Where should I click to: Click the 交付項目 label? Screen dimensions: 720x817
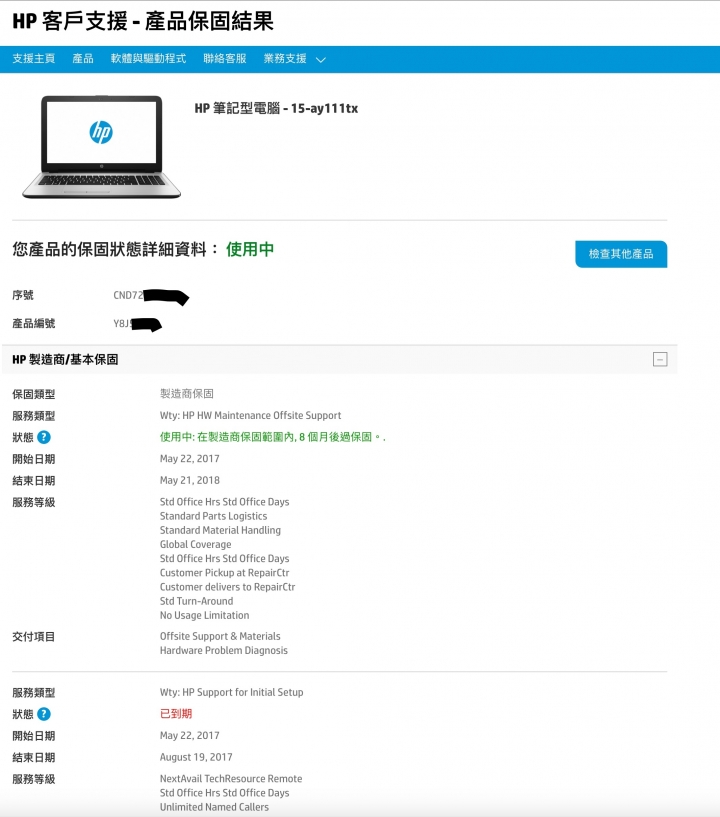click(34, 637)
